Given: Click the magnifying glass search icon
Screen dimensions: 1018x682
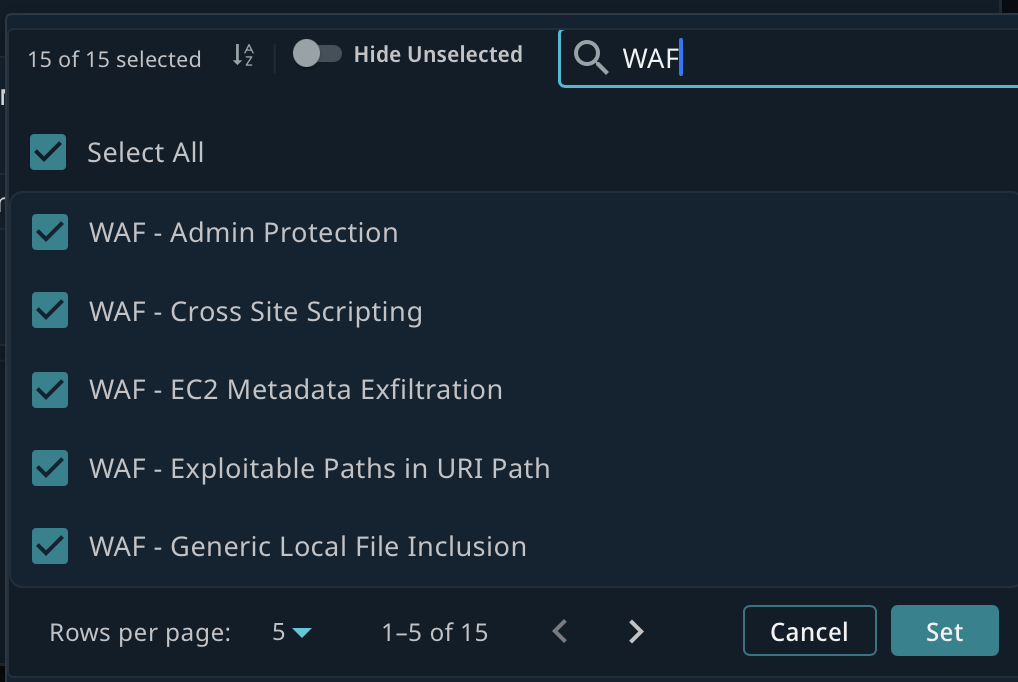Looking at the screenshot, I should tap(590, 58).
